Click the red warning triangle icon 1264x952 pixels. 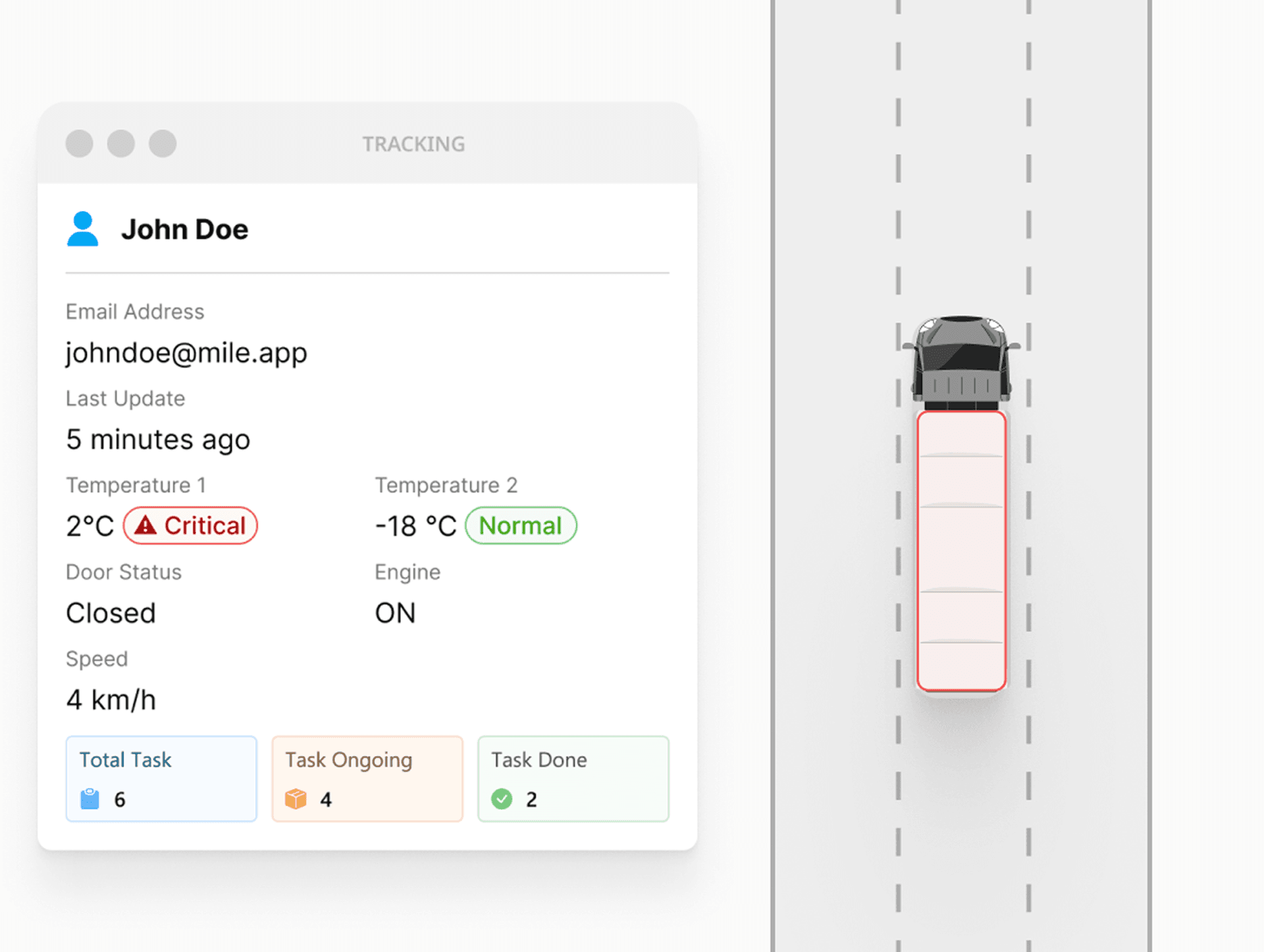[145, 525]
